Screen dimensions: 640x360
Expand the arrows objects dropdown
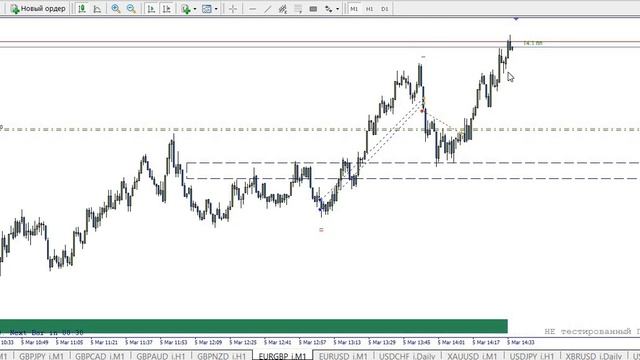(x=338, y=9)
